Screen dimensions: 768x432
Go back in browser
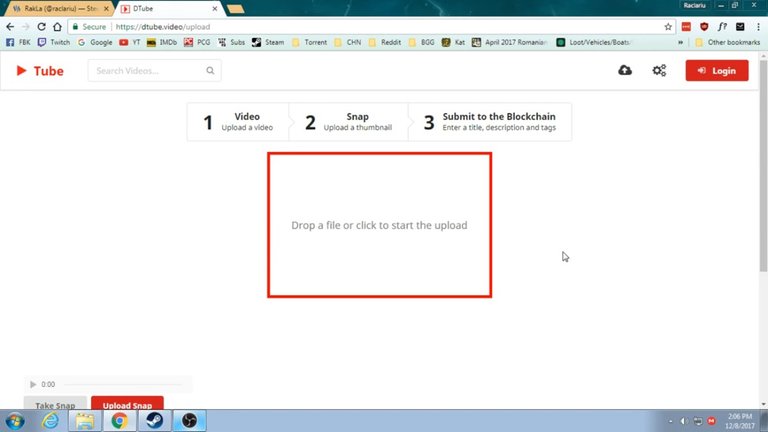pos(10,27)
